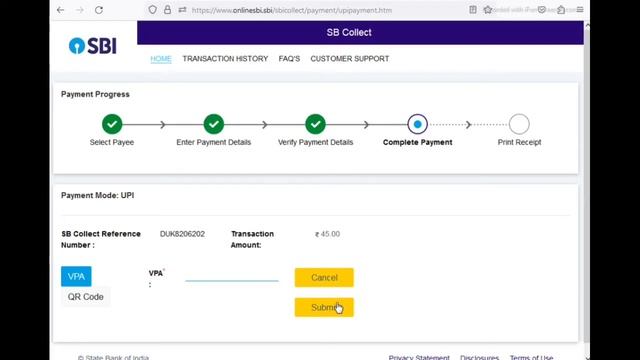Click the padlock site security icon
This screenshot has height=360, width=640.
pos(167,10)
